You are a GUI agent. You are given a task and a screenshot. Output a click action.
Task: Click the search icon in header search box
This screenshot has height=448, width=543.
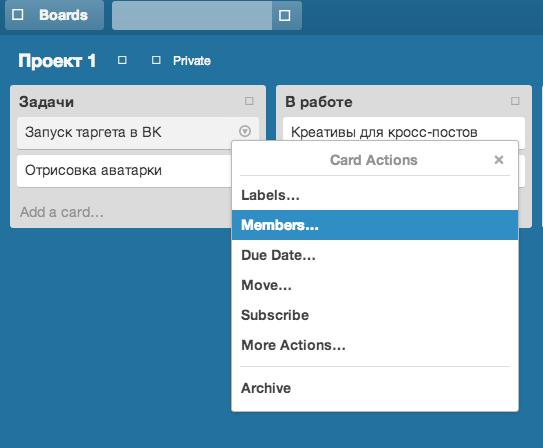284,15
